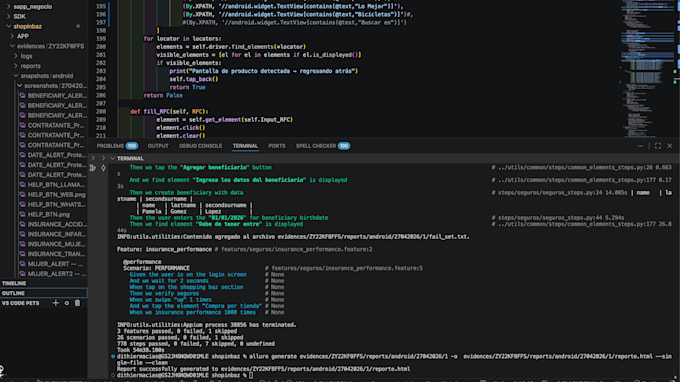Image resolution: width=680 pixels, height=382 pixels.
Task: Click code line 208 def fill_RFC
Action: 169,111
